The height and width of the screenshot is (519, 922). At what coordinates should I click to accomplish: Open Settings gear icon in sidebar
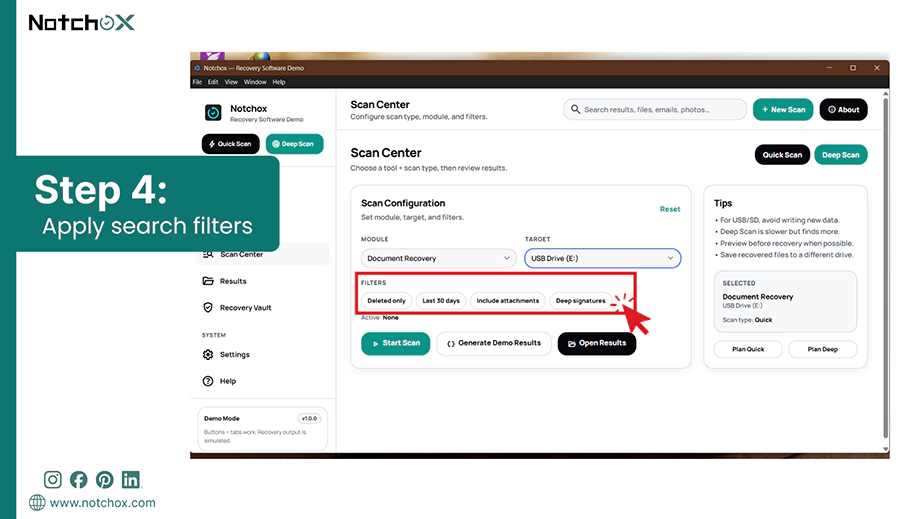[x=208, y=354]
